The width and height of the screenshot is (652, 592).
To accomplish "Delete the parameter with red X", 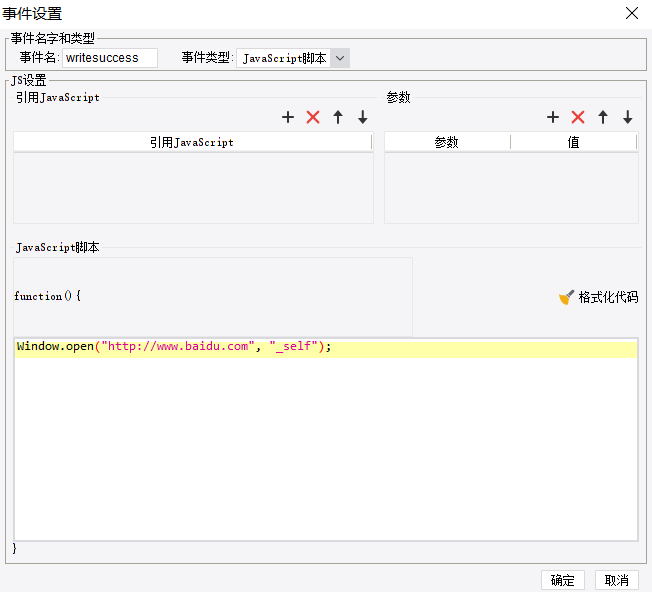I will pos(578,117).
